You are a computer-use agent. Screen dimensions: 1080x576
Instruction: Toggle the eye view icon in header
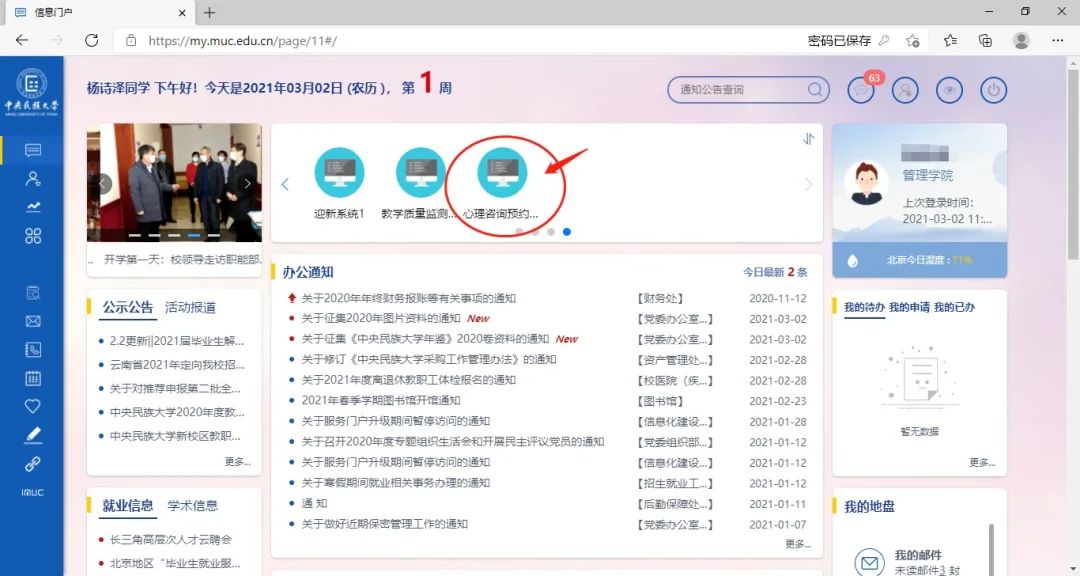(948, 90)
